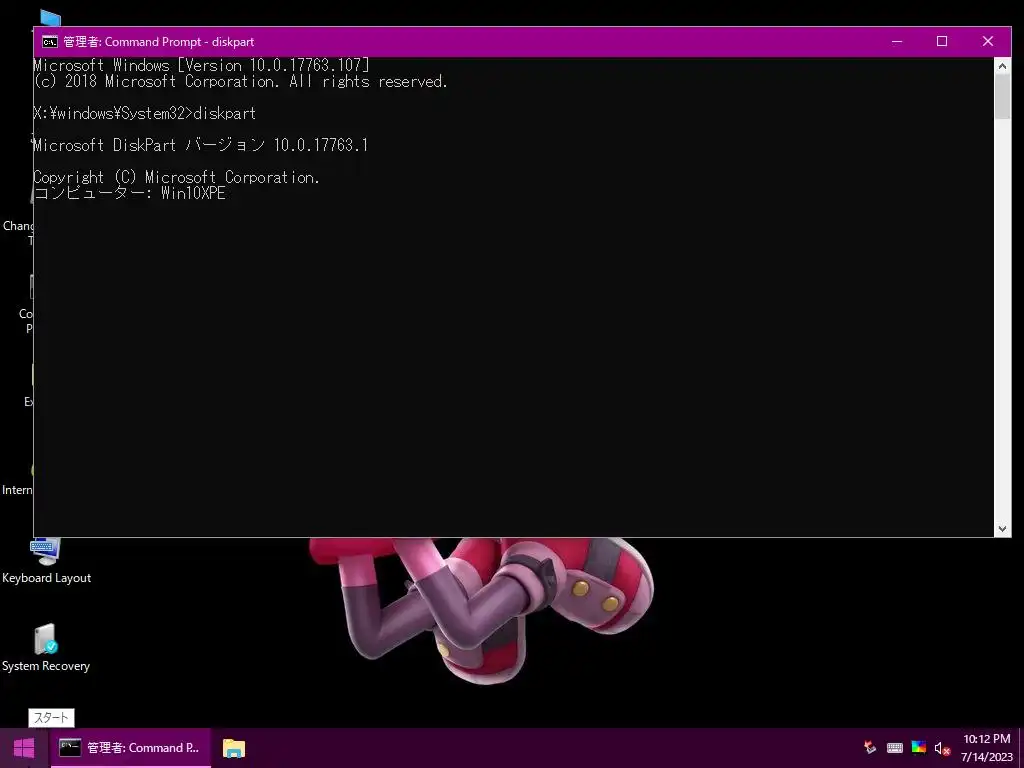Open the keyboard tray icon
Screen dimensions: 1024x768
pos(895,748)
